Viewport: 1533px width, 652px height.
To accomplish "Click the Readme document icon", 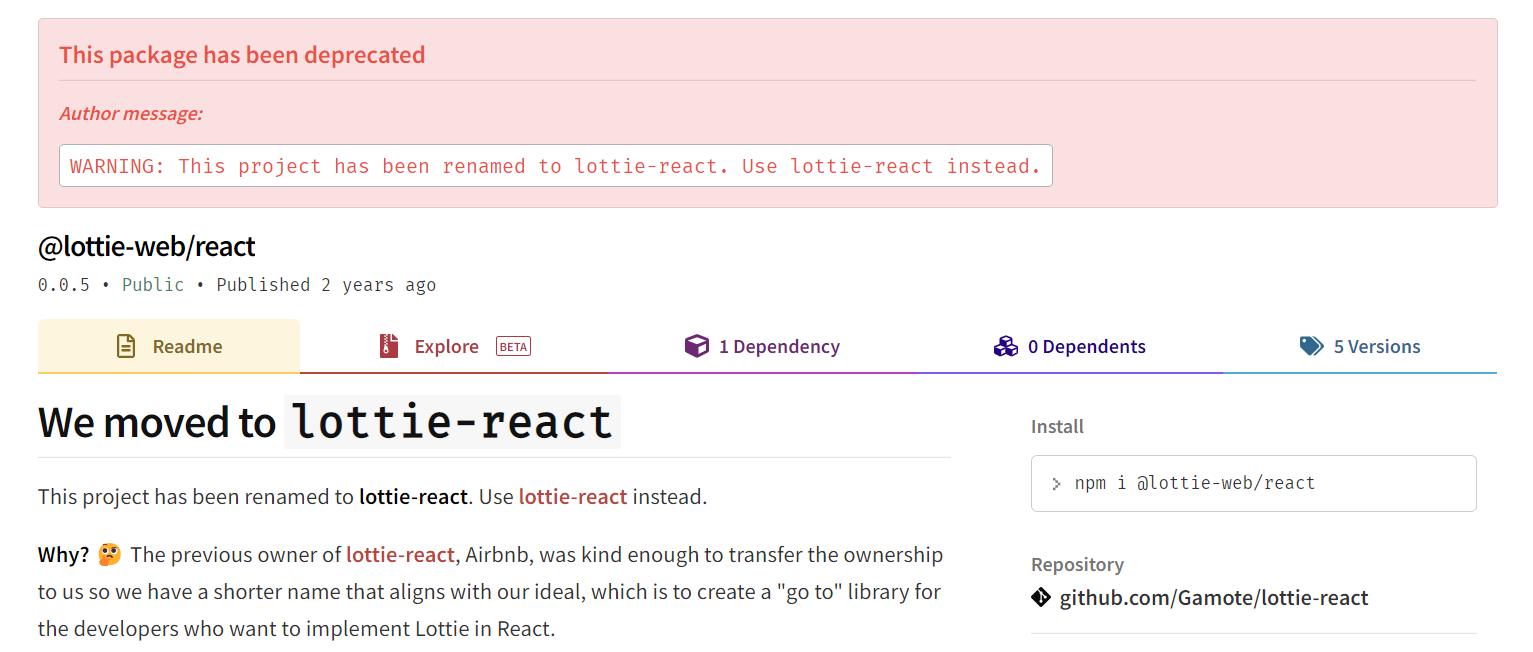I will point(126,346).
